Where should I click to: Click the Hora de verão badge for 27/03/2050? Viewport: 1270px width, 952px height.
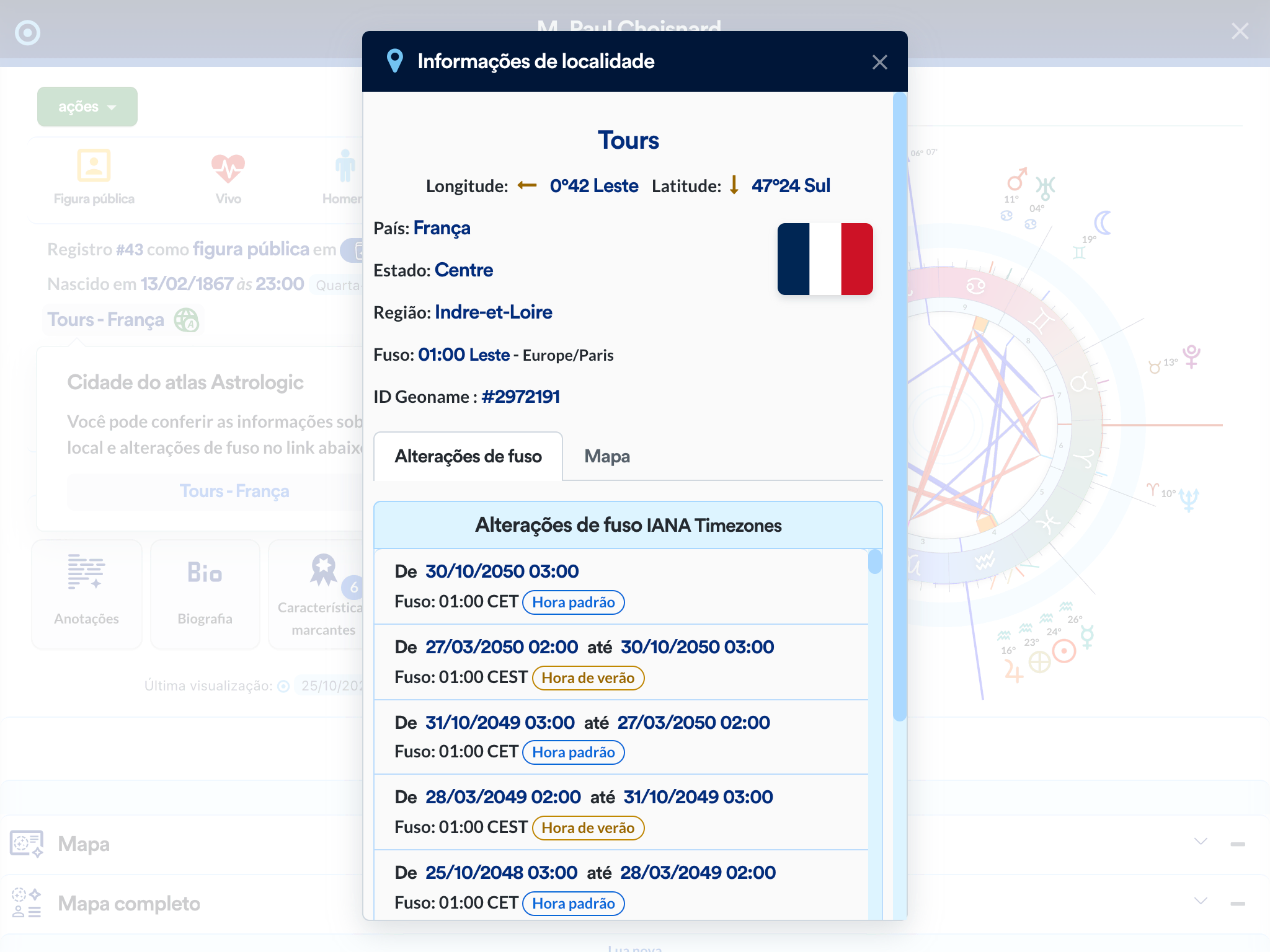588,678
